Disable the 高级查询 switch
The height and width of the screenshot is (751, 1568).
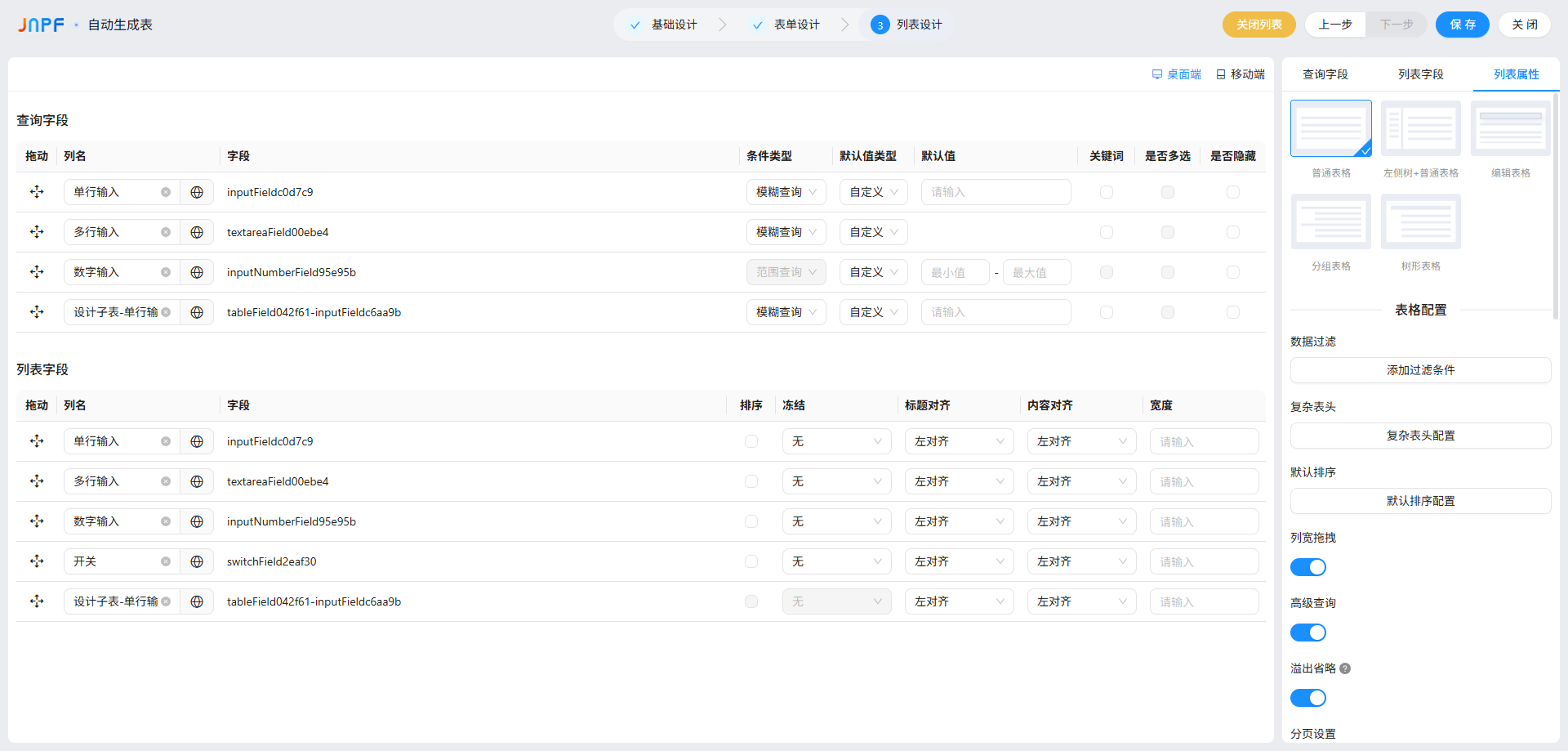pyautogui.click(x=1307, y=633)
